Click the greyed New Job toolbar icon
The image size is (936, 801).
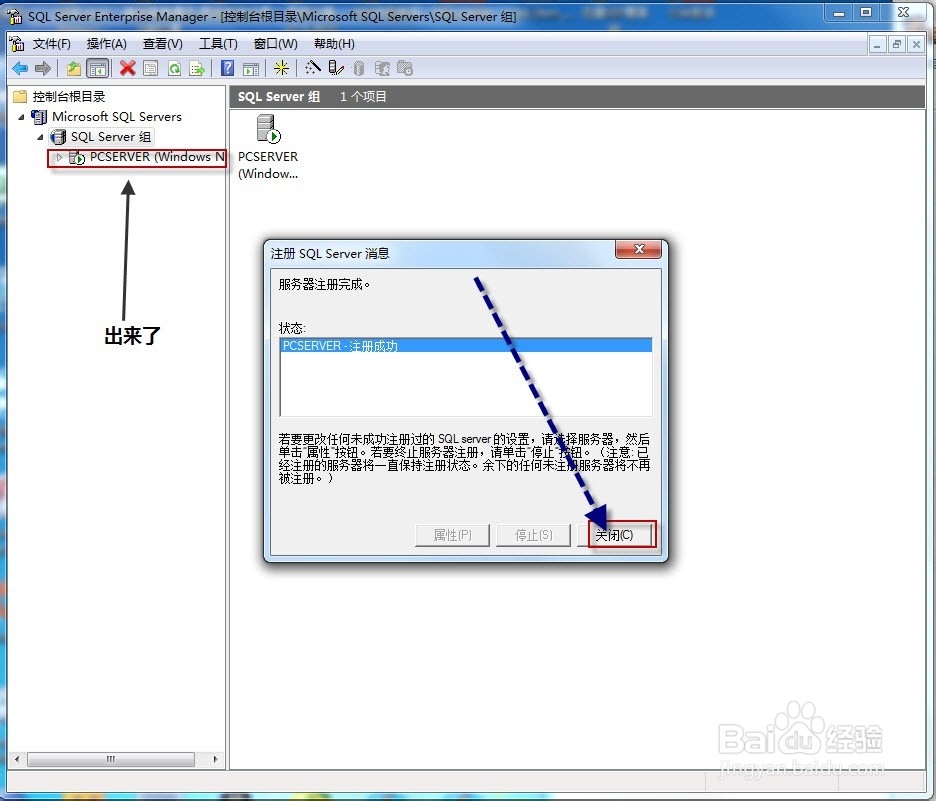click(405, 69)
